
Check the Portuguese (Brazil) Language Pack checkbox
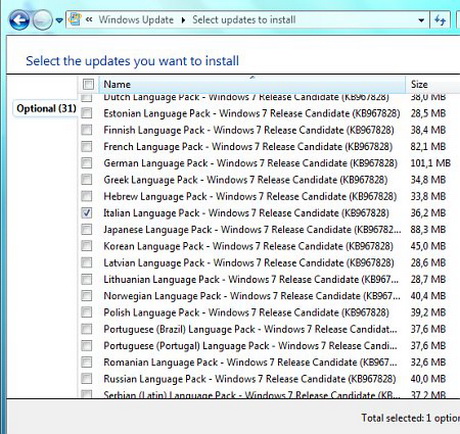click(87, 329)
